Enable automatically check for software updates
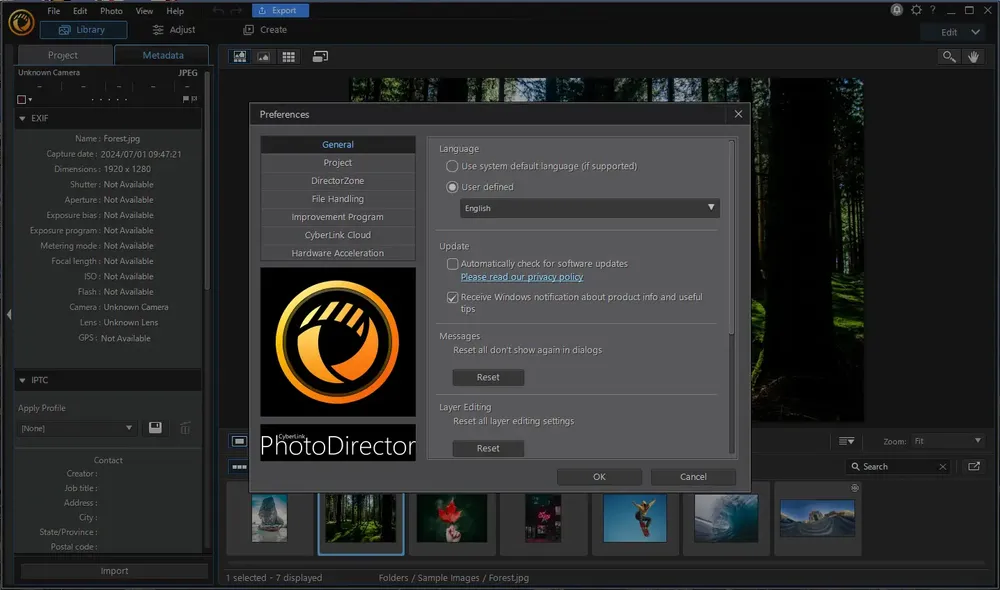Screen dimensions: 1000x590 (x=453, y=264)
